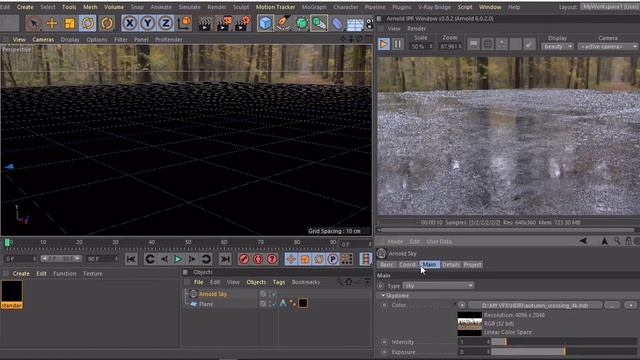Switch to the Project attributes tab
The height and width of the screenshot is (360, 640).
[x=472, y=264]
